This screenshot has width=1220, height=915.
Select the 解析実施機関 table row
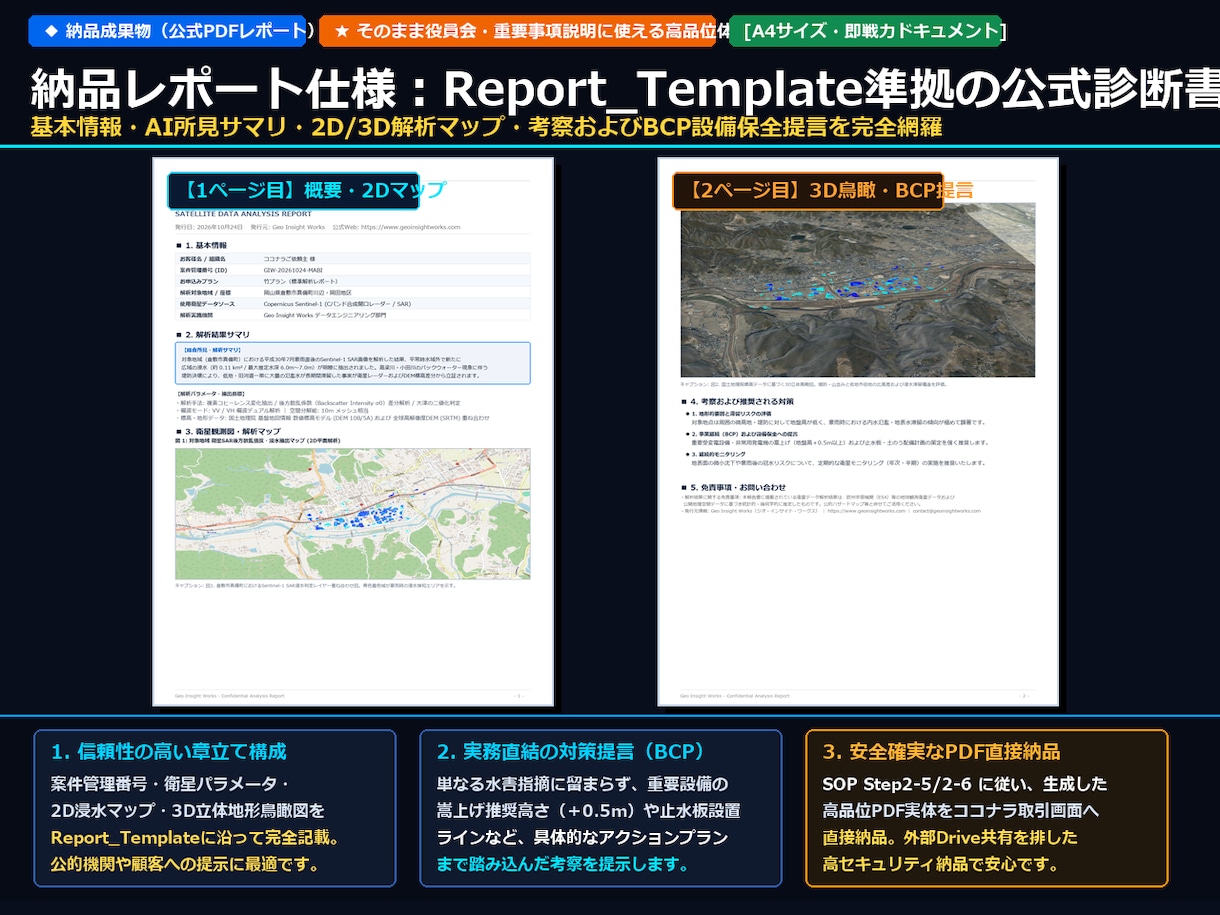tap(353, 314)
